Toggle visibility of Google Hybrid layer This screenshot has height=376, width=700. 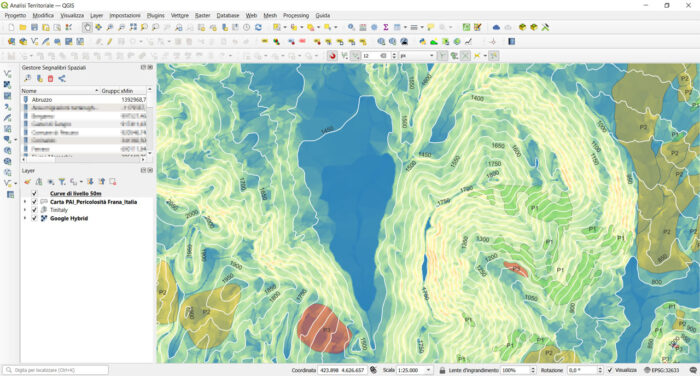coord(34,218)
